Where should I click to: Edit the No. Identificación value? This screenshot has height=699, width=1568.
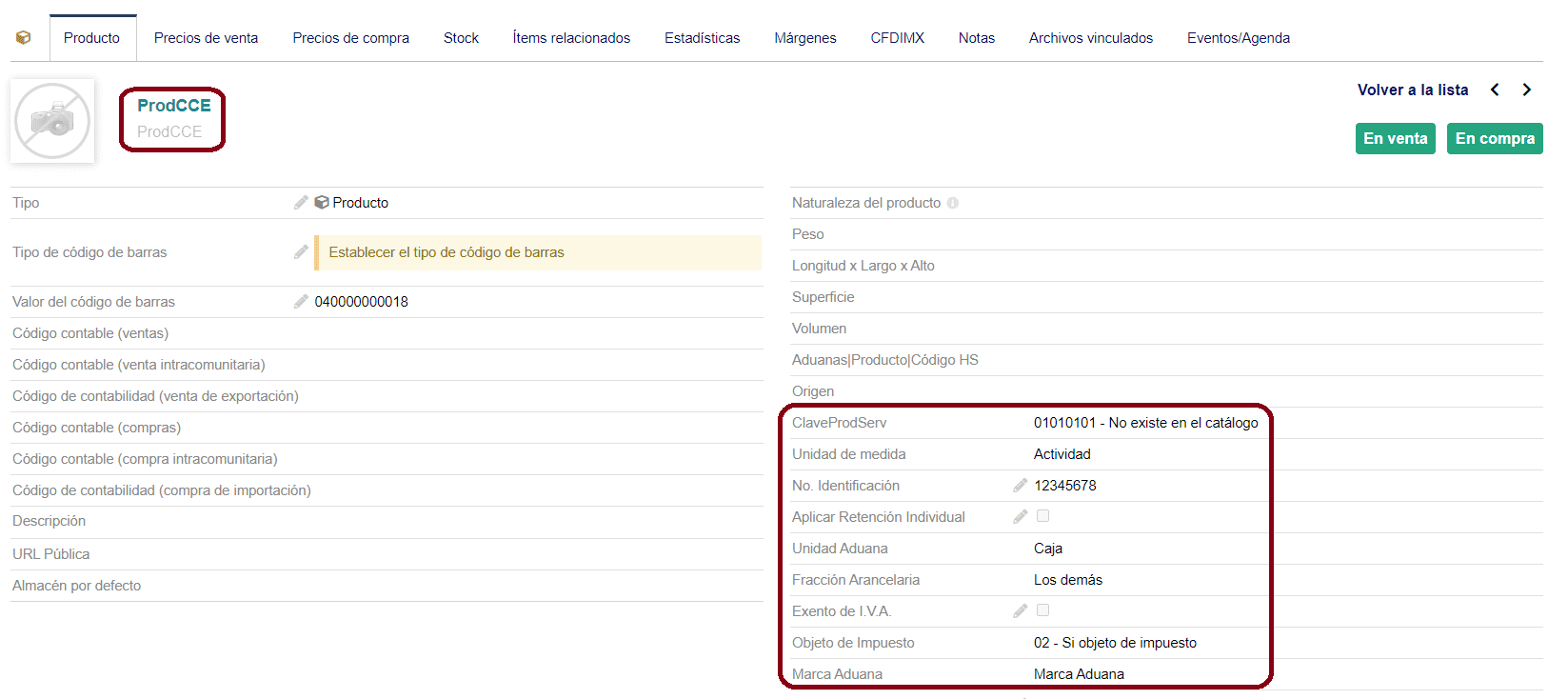point(1020,486)
